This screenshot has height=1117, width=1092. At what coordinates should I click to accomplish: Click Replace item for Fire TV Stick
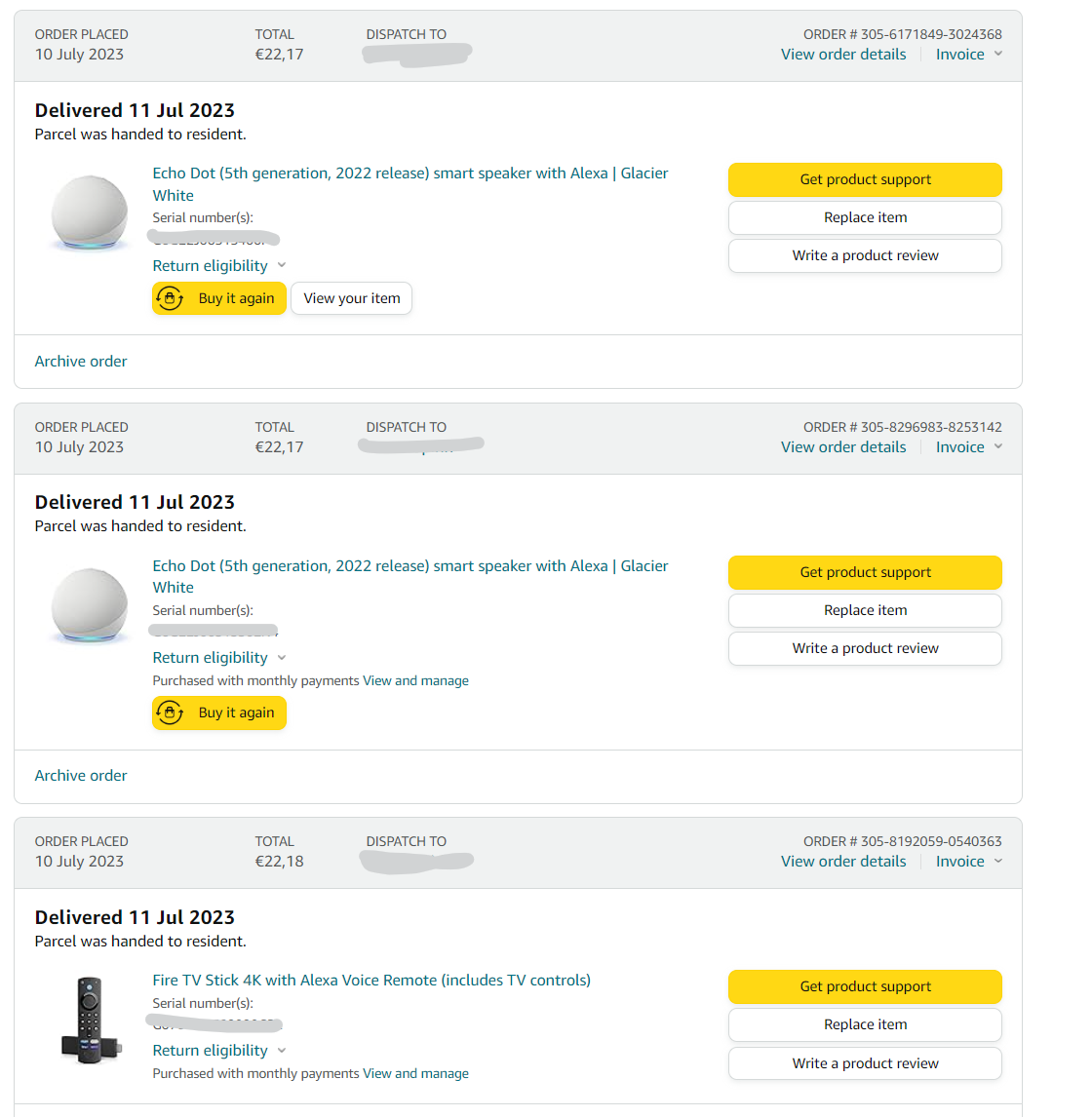click(x=865, y=1024)
